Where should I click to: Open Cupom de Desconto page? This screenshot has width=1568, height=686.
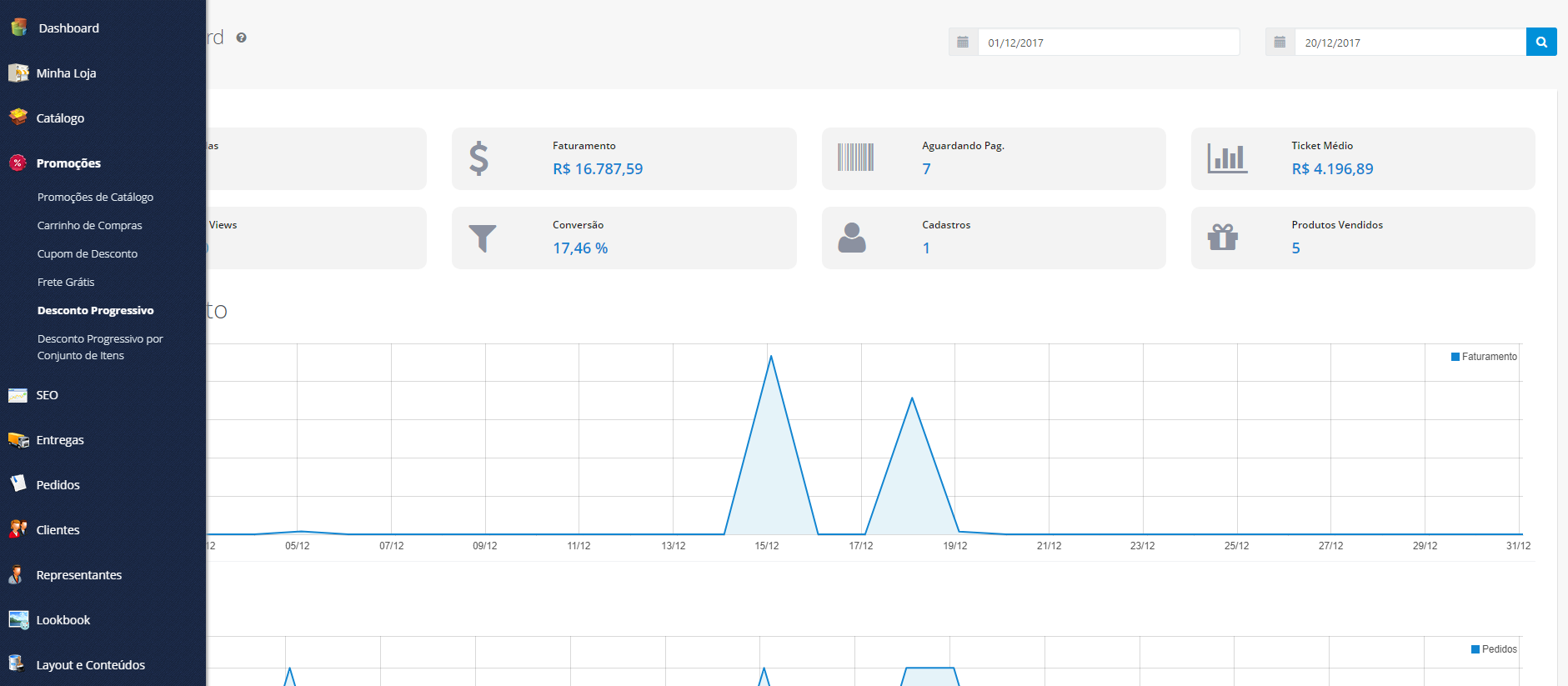tap(87, 253)
